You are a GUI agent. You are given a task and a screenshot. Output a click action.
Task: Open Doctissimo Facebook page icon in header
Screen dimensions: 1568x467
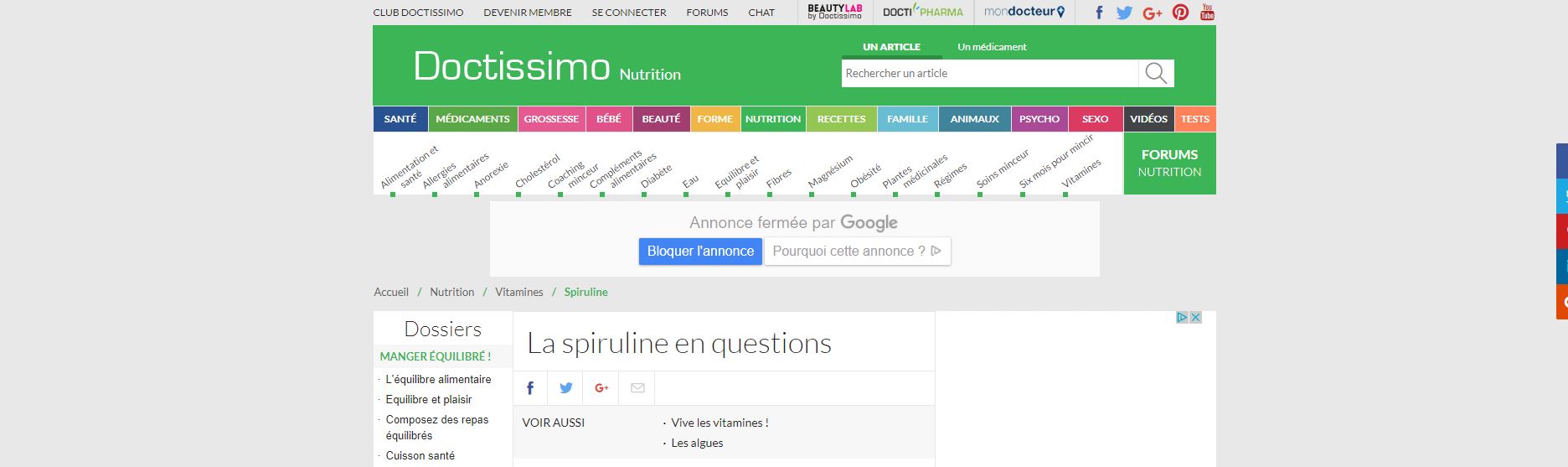pyautogui.click(x=1099, y=13)
